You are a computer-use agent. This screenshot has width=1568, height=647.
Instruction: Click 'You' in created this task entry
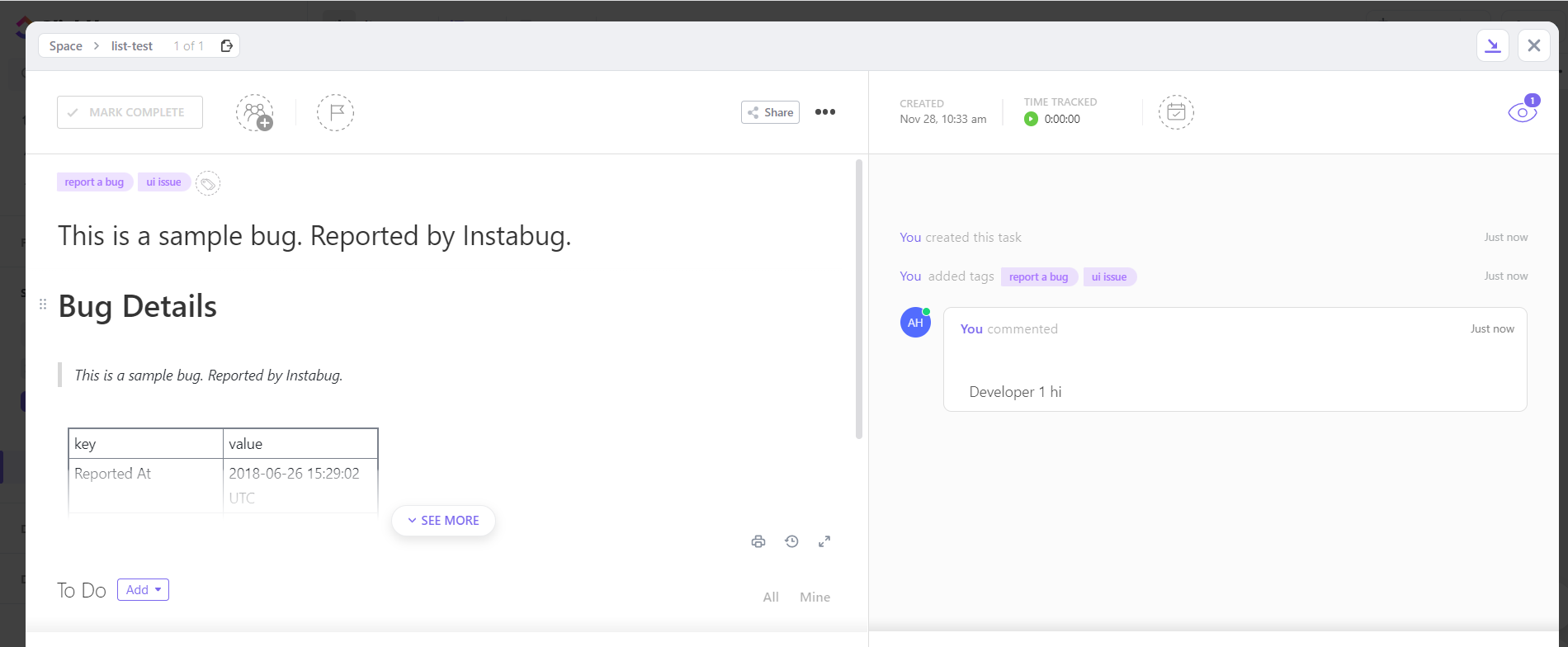pyautogui.click(x=910, y=238)
